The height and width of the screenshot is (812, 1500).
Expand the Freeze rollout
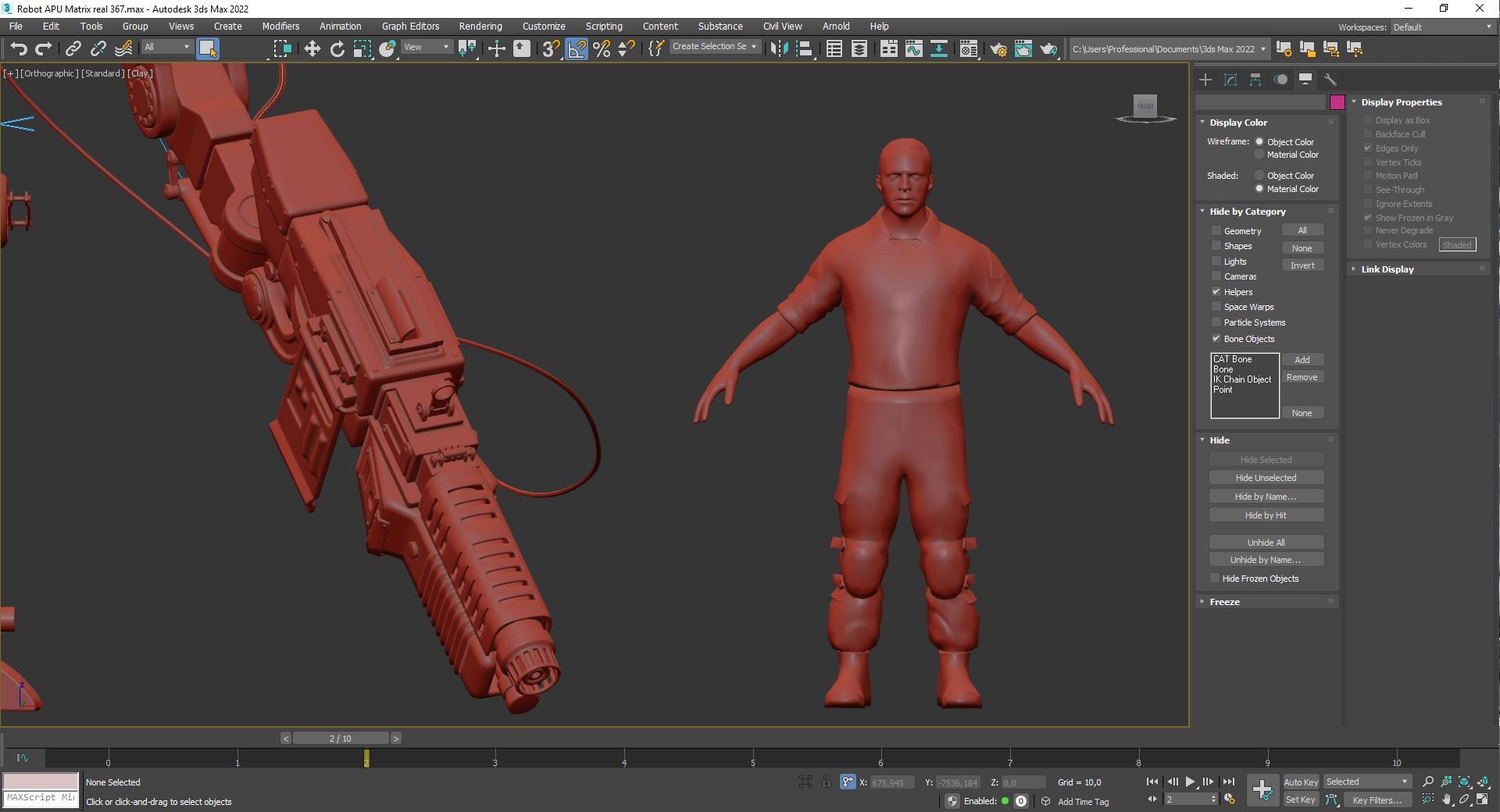1224,602
